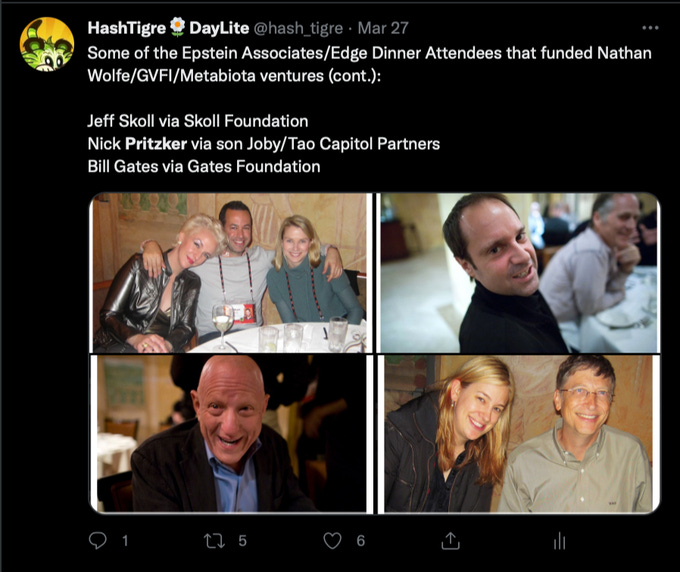
Task: Click the like count number 6
Action: point(360,541)
